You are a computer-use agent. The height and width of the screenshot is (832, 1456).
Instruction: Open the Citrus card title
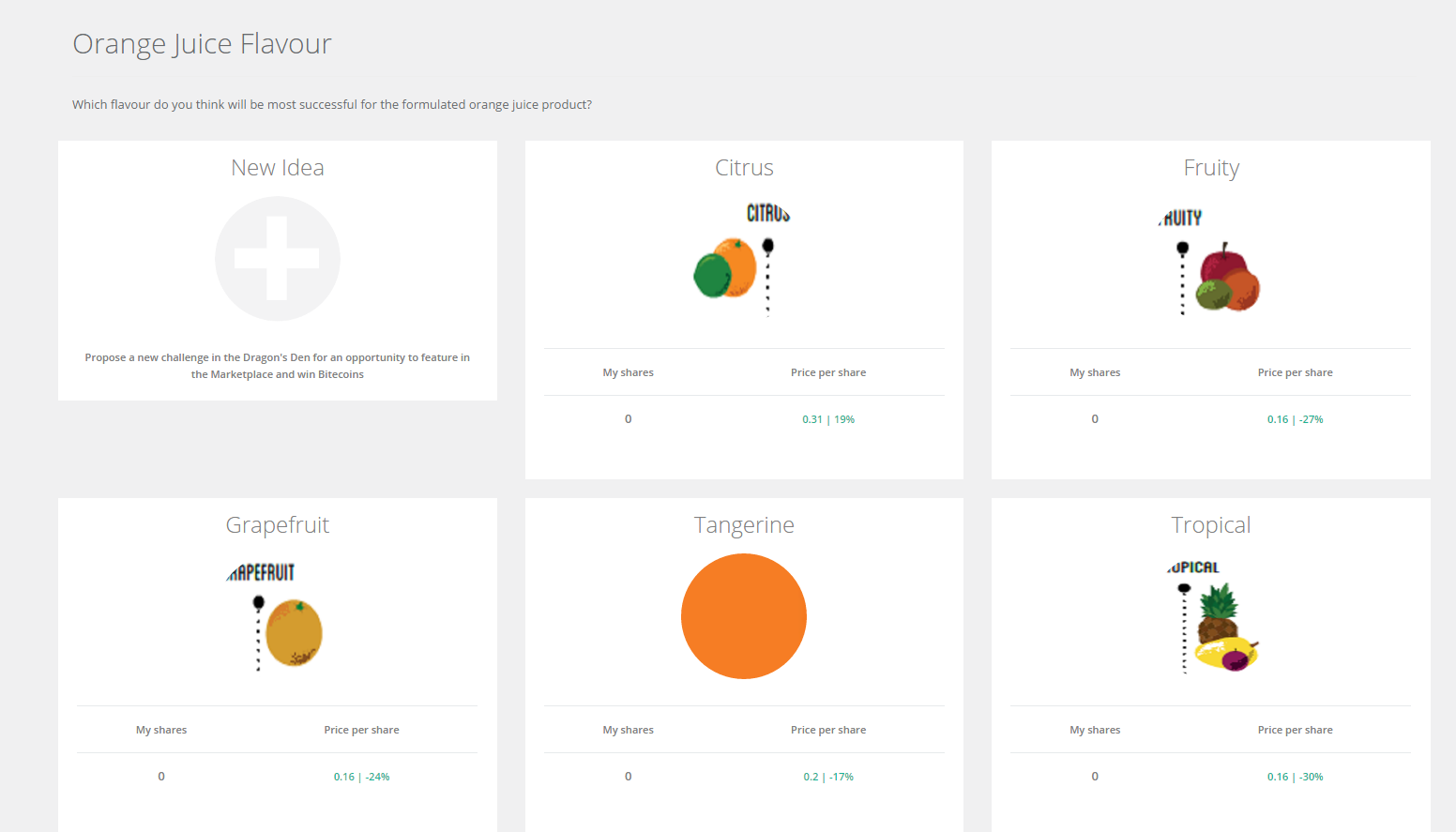click(x=744, y=168)
